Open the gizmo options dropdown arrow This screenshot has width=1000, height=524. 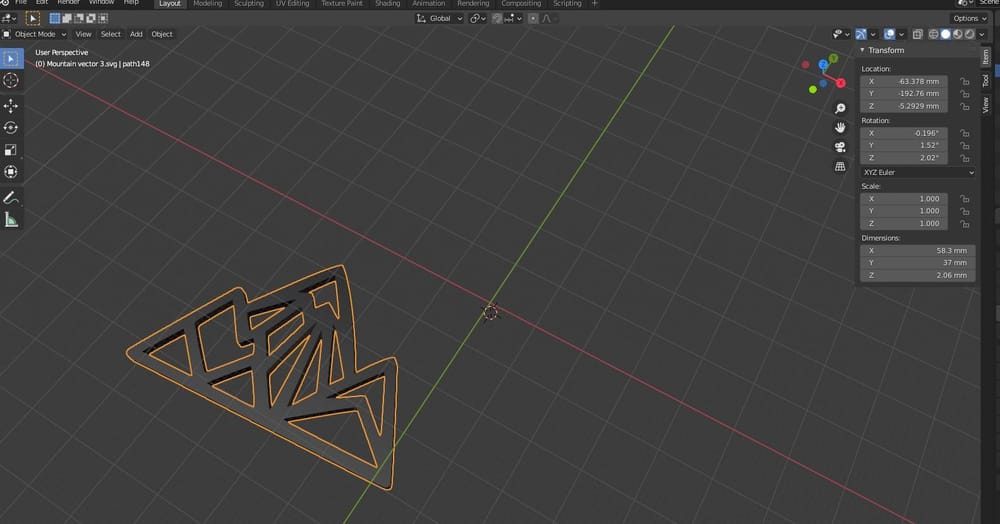point(873,34)
